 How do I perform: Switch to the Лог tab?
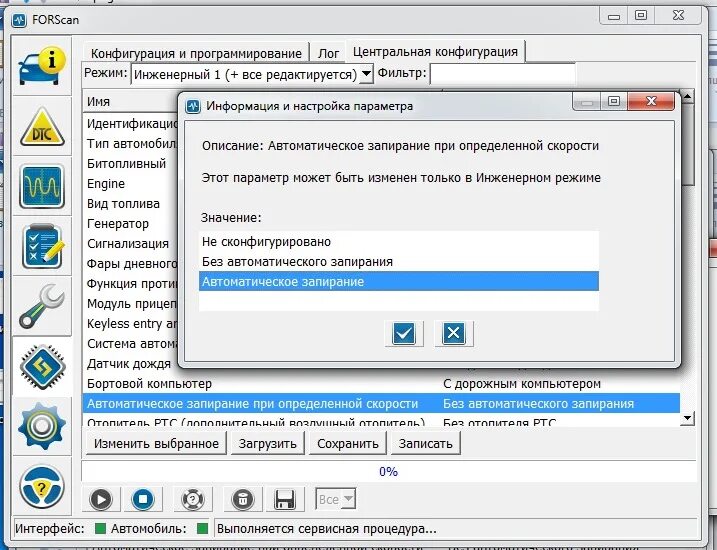328,53
